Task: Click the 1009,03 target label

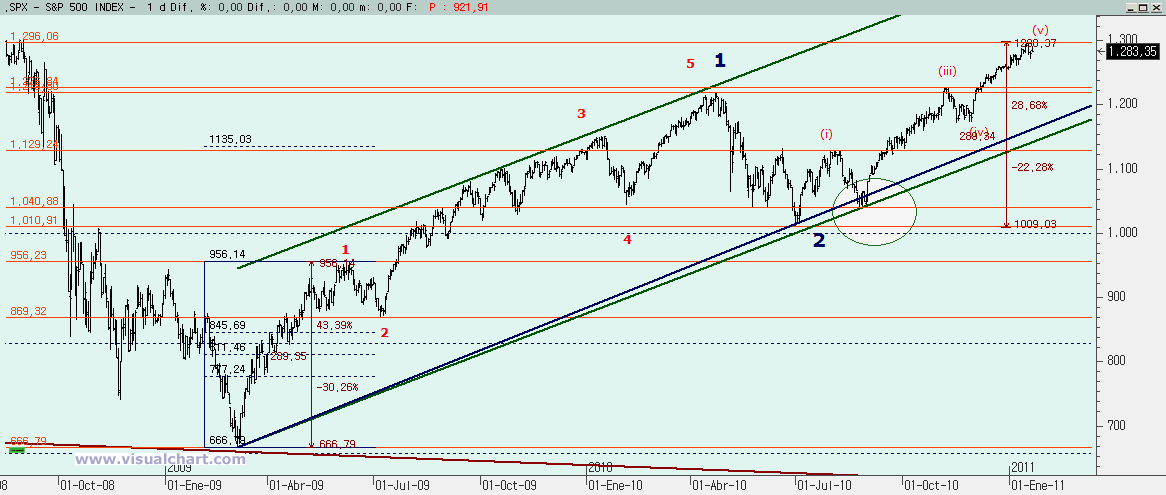Action: point(1034,223)
